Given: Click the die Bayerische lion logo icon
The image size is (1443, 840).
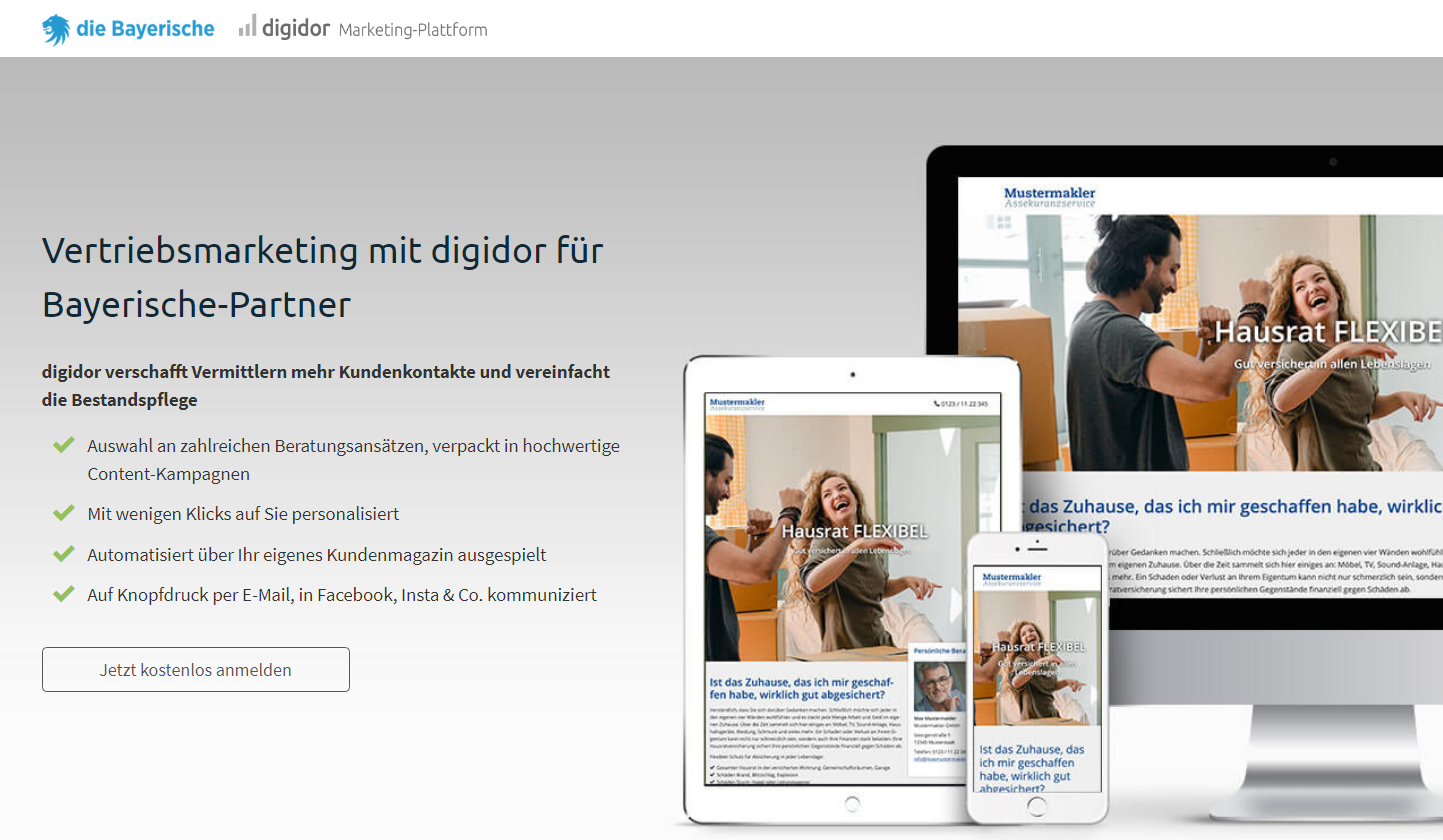Looking at the screenshot, I should [56, 29].
